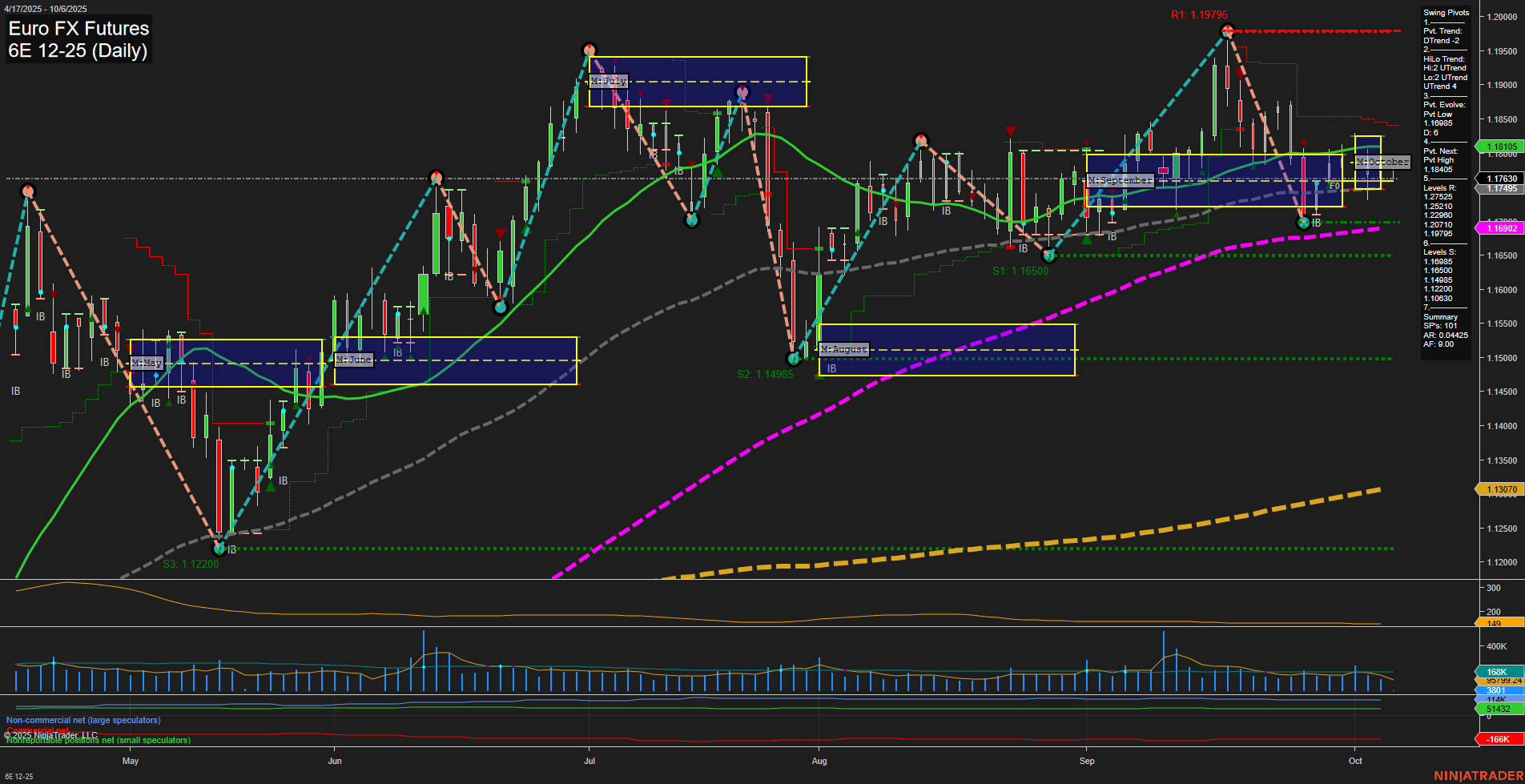Click the pivot globe marker at the R1 1.19795 peak

[1227, 30]
